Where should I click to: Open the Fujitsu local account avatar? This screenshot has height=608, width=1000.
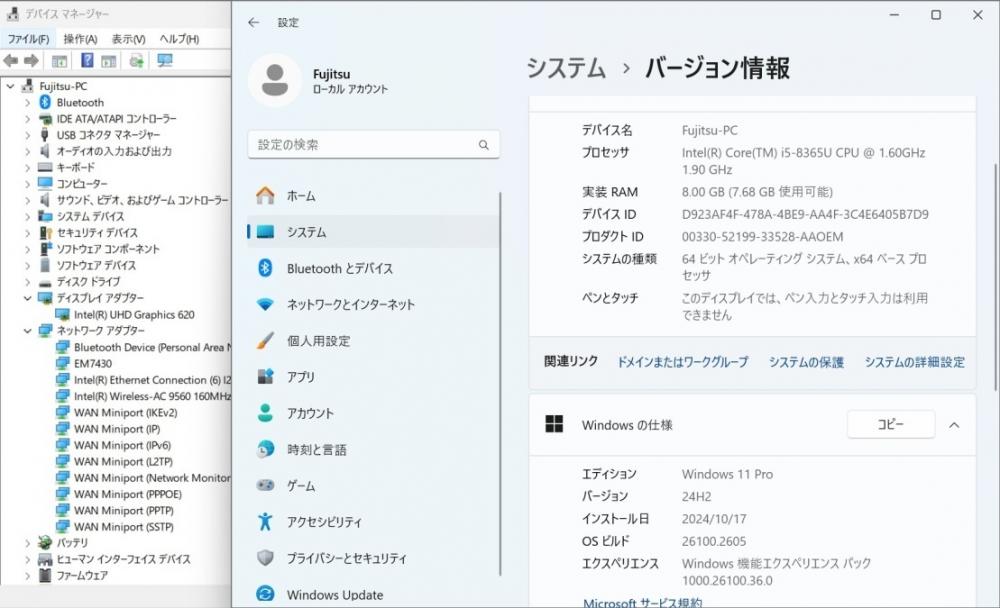pos(275,80)
